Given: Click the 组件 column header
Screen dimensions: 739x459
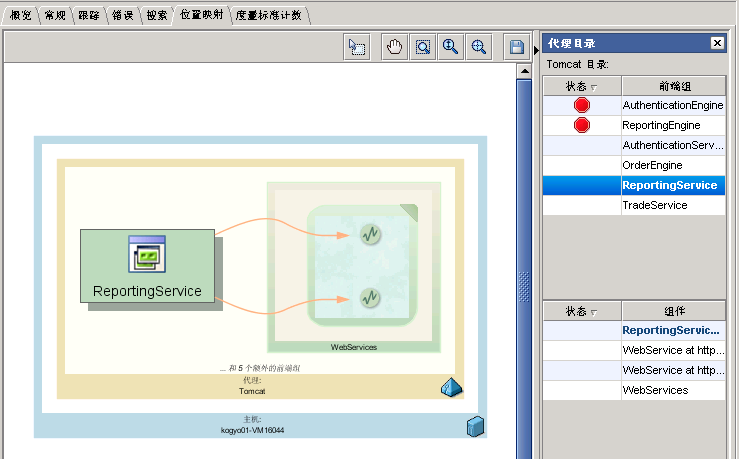Looking at the screenshot, I should click(x=674, y=311).
